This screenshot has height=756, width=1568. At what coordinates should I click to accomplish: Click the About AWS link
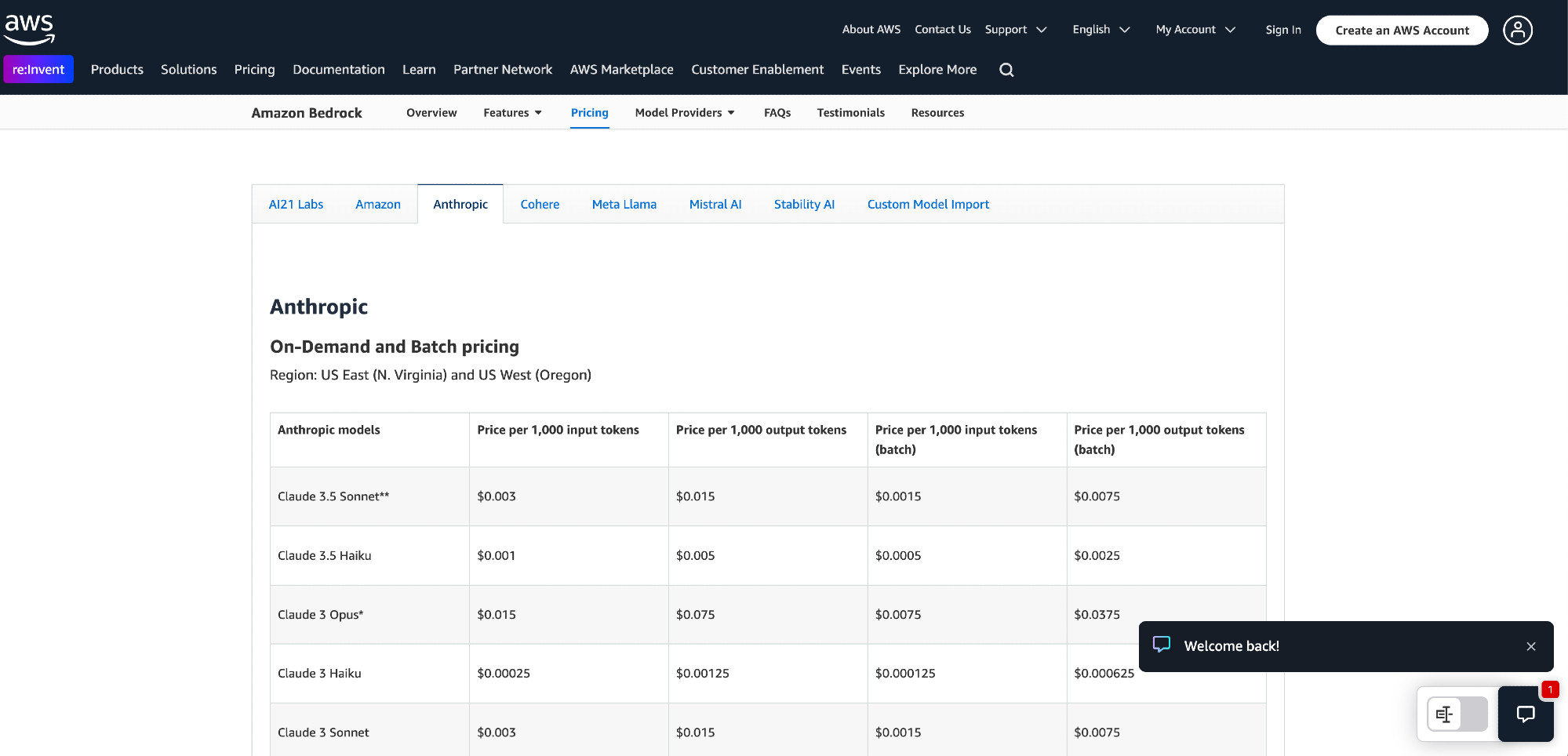871,30
